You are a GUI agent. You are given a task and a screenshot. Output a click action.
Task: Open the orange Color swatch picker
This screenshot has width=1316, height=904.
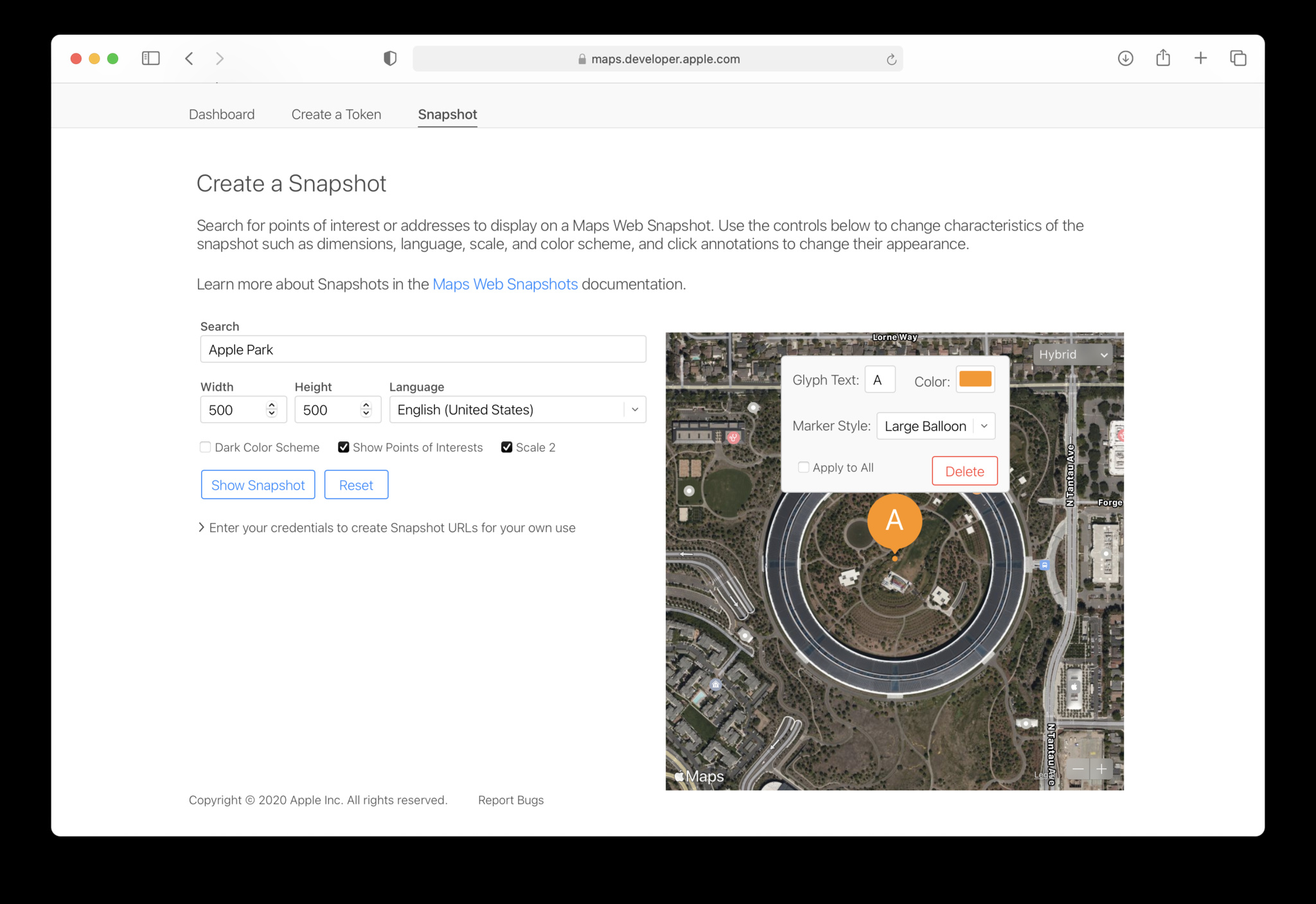click(x=975, y=379)
